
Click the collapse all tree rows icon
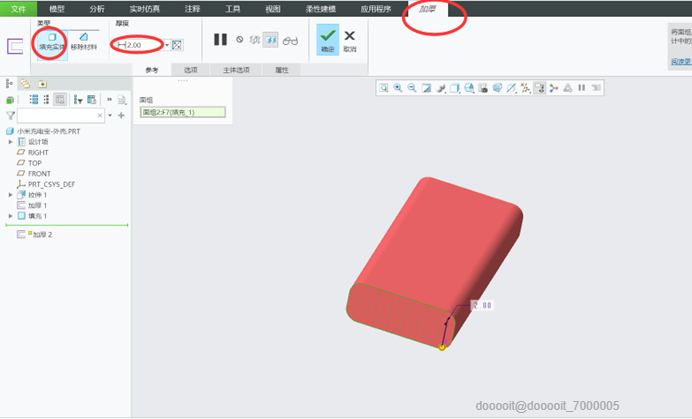(46, 100)
